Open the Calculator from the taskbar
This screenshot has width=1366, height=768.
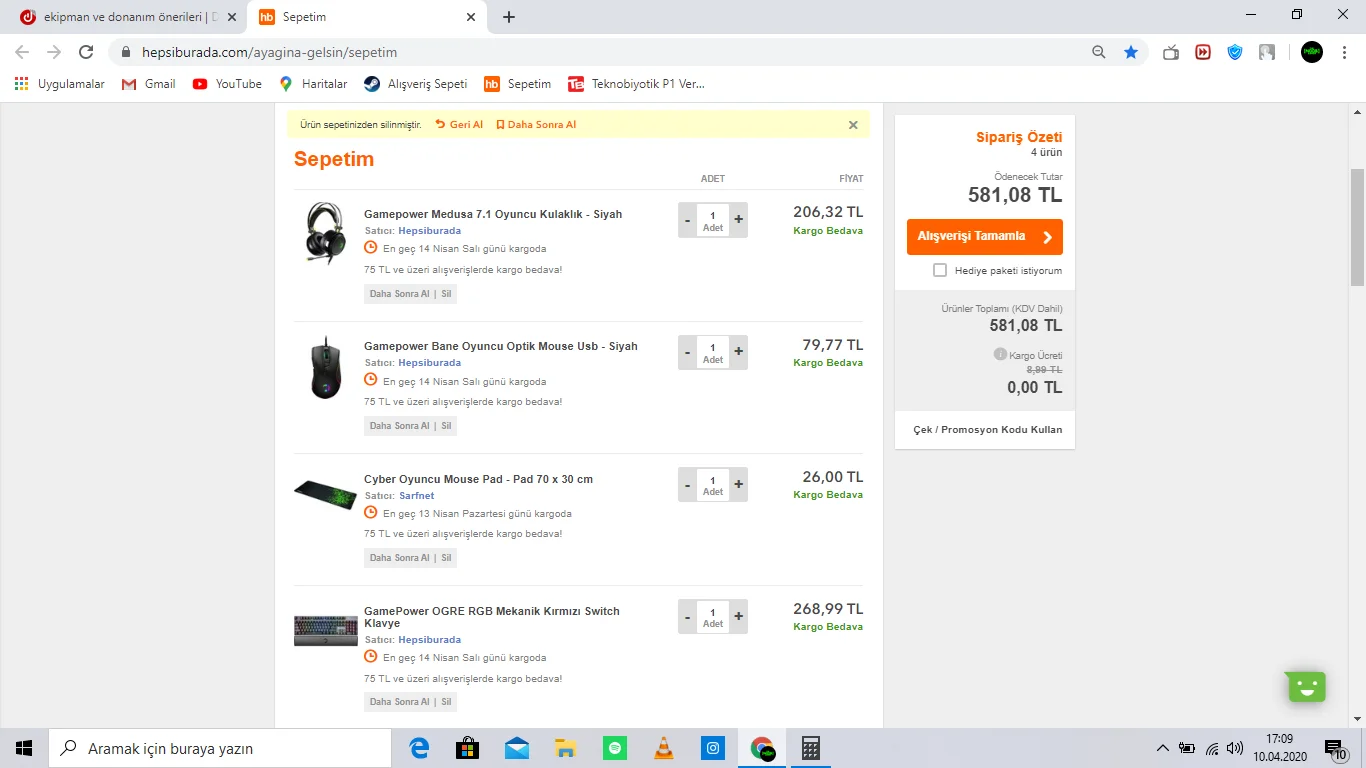pos(811,748)
